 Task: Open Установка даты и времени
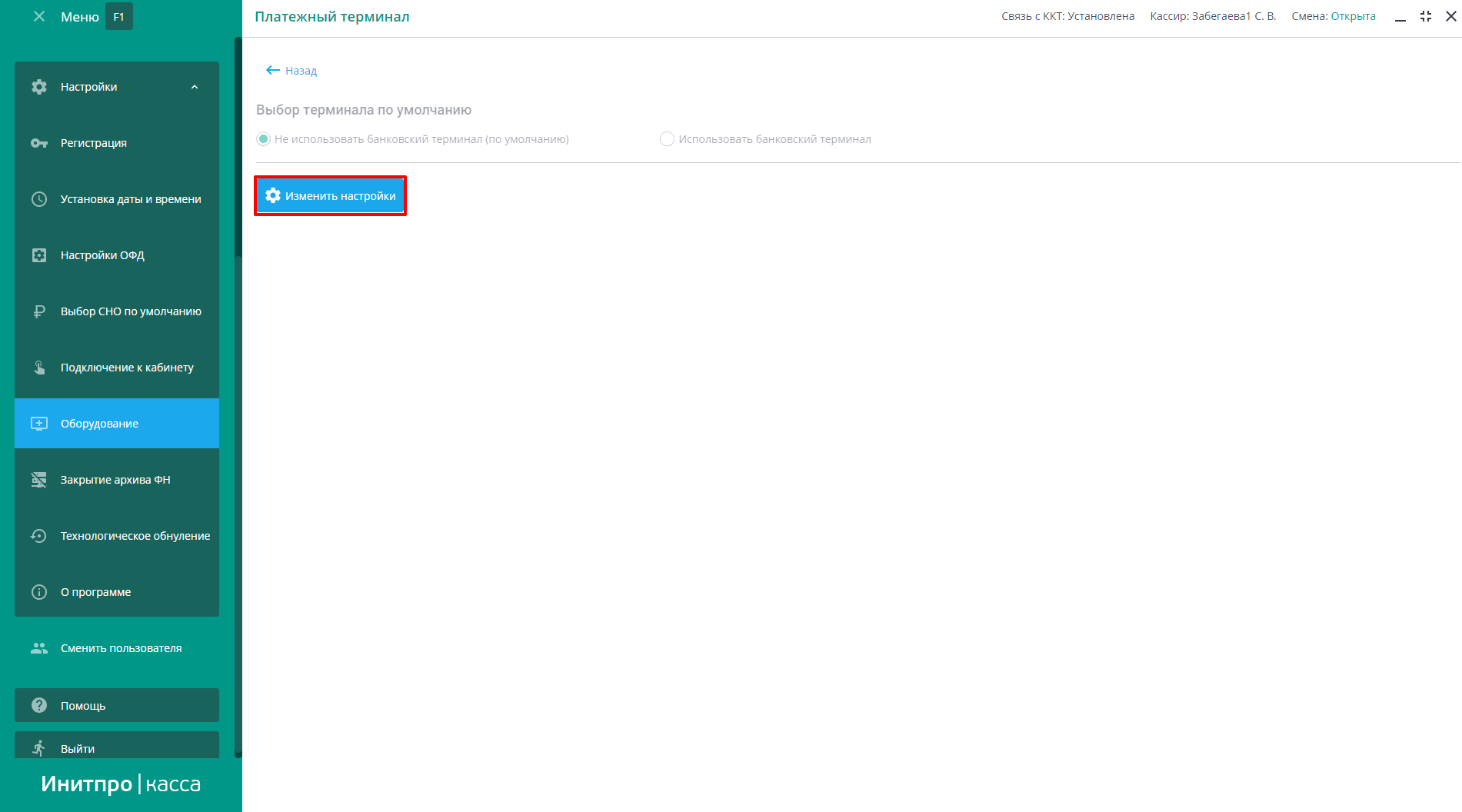point(117,199)
